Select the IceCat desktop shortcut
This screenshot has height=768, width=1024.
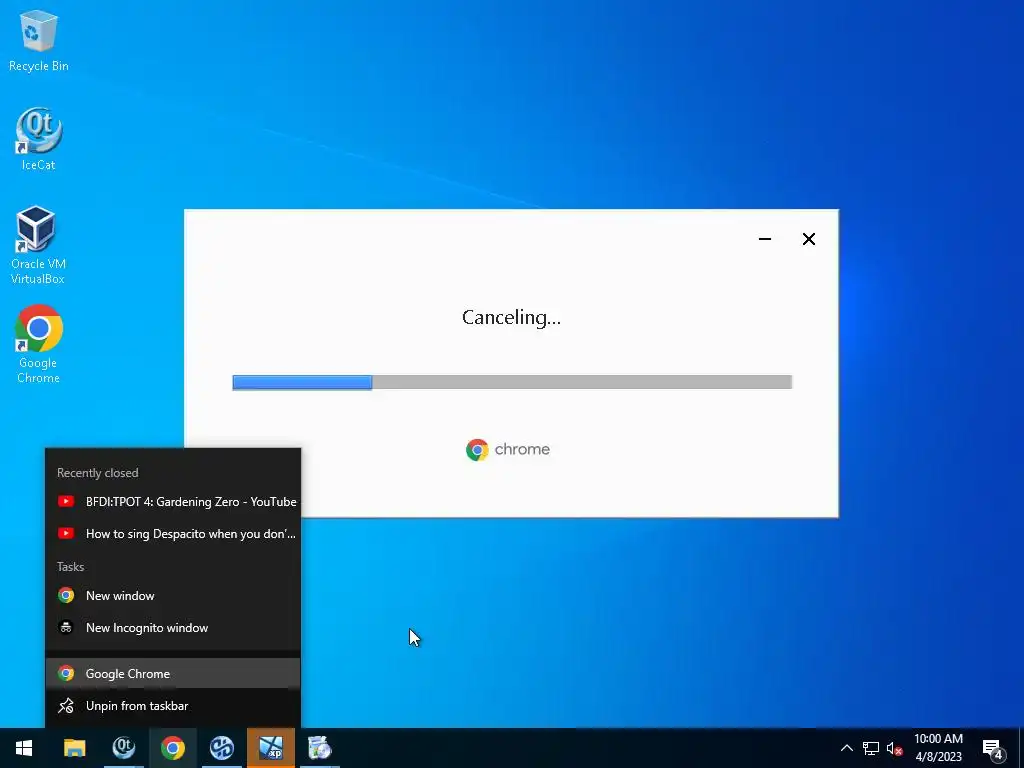39,139
